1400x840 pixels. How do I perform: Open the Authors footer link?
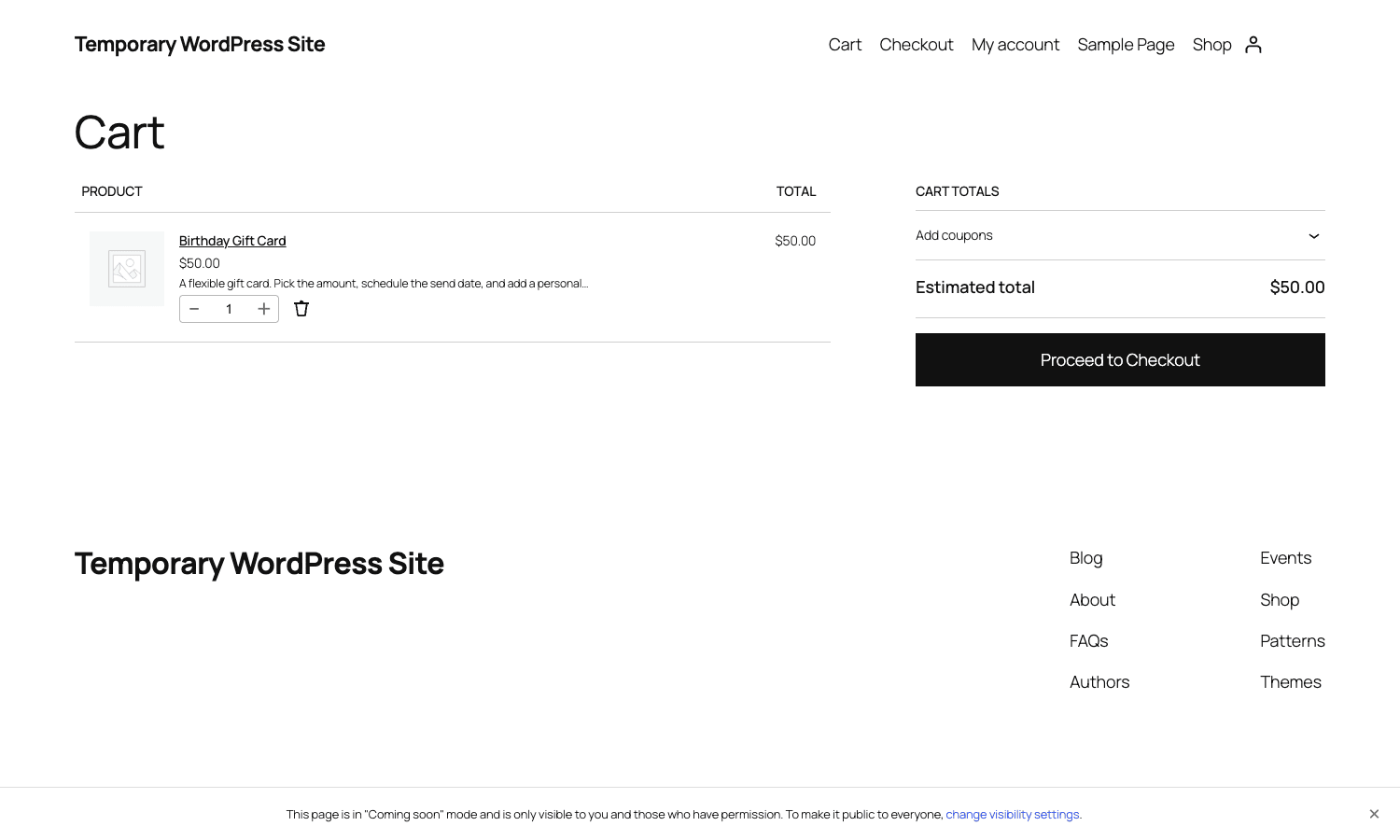tap(1099, 682)
